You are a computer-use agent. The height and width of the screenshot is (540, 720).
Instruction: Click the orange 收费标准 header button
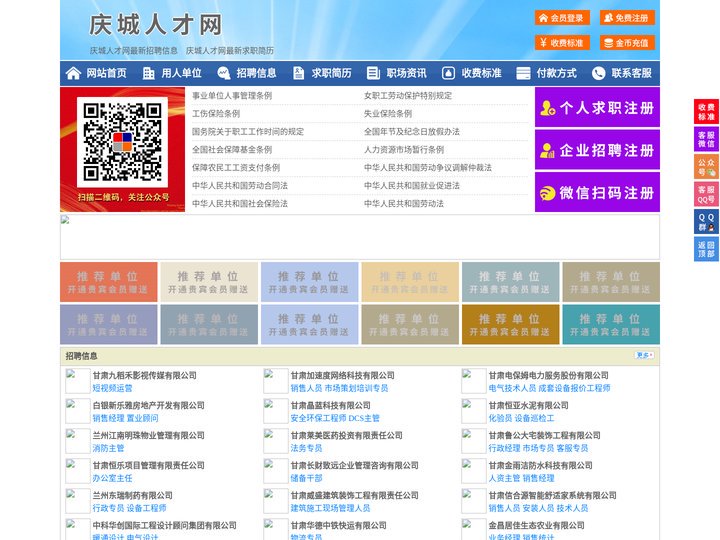[562, 43]
